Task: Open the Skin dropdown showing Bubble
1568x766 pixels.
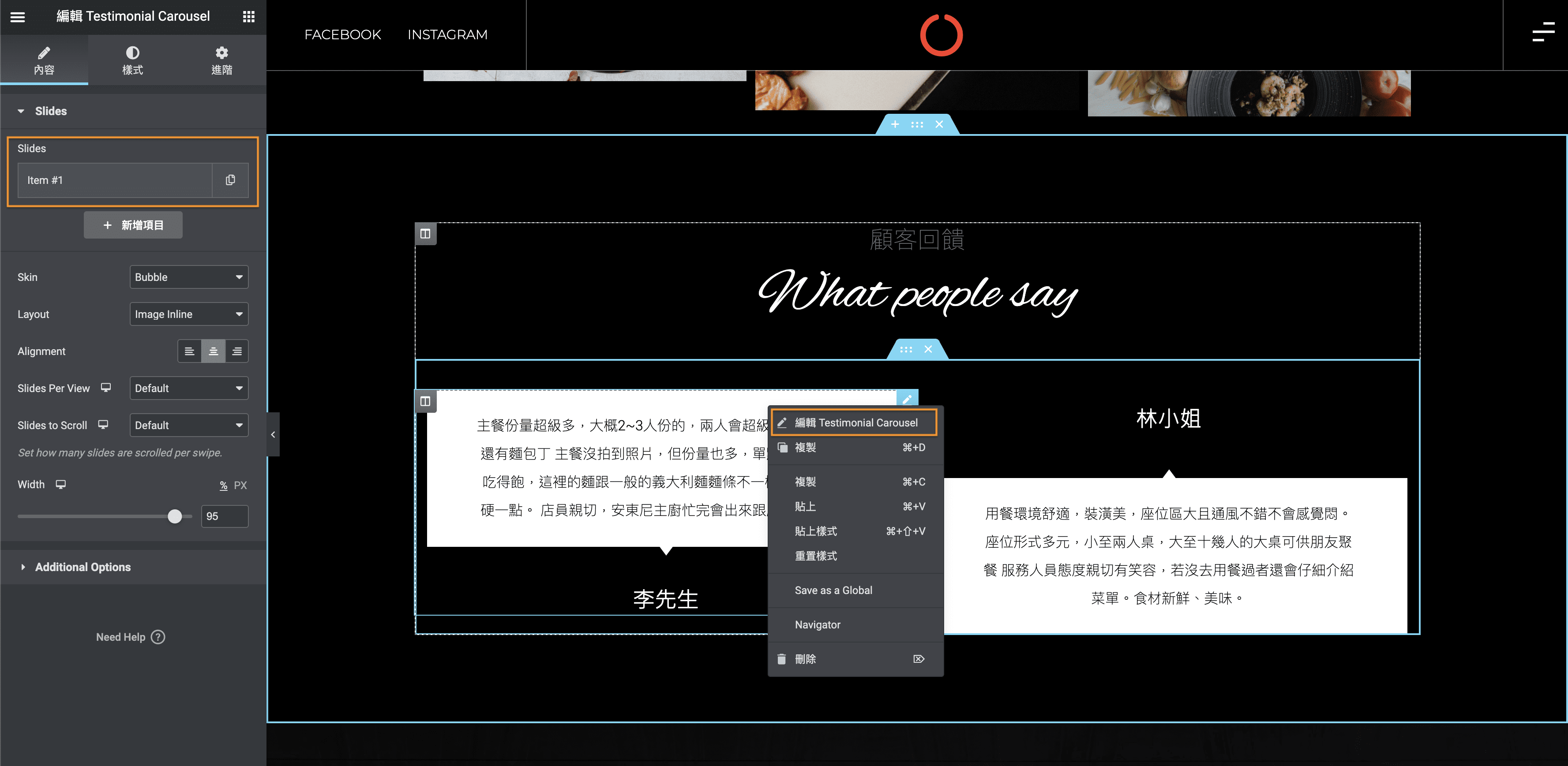Action: 189,277
